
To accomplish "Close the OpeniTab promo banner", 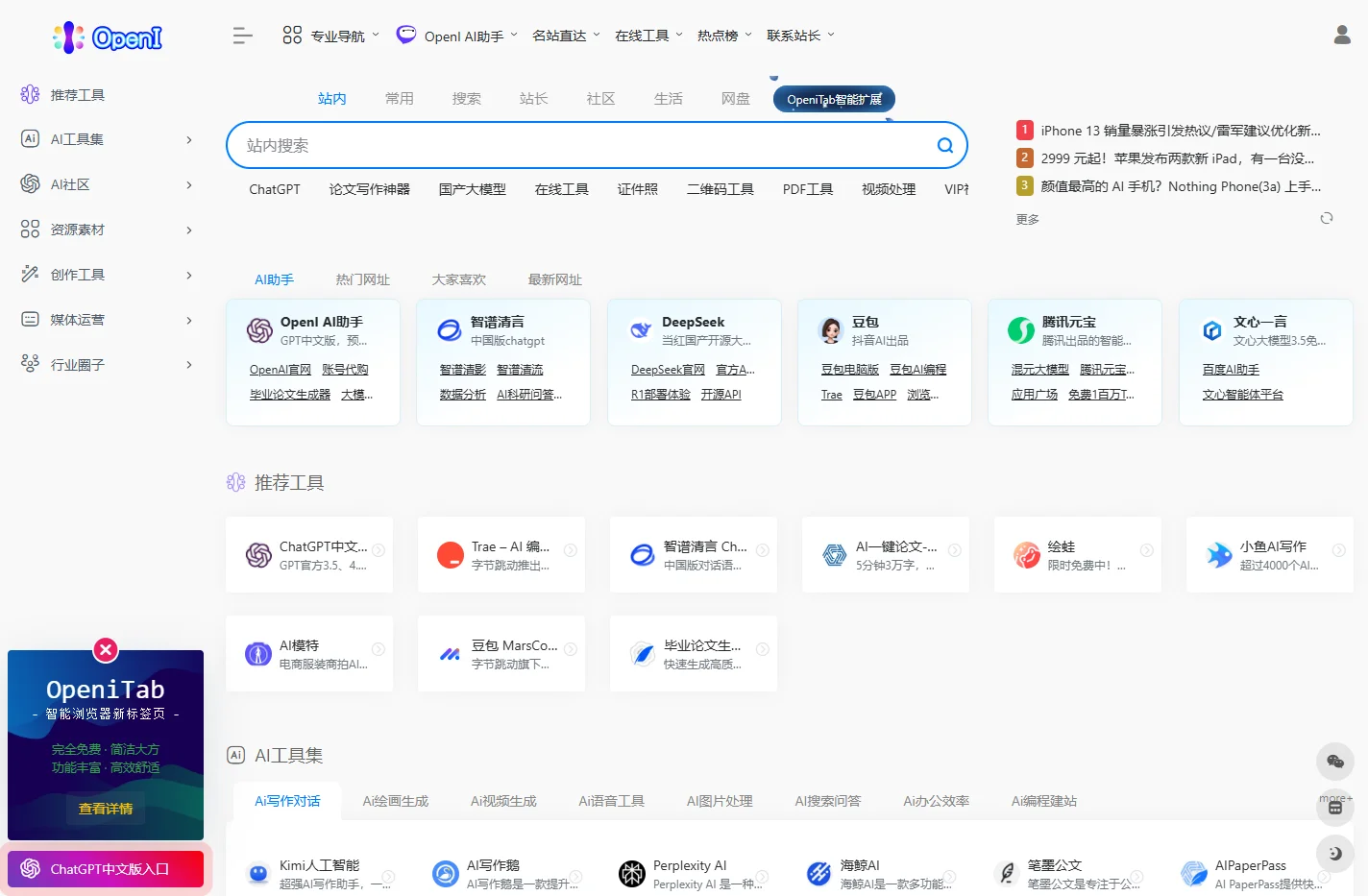I will (x=106, y=650).
